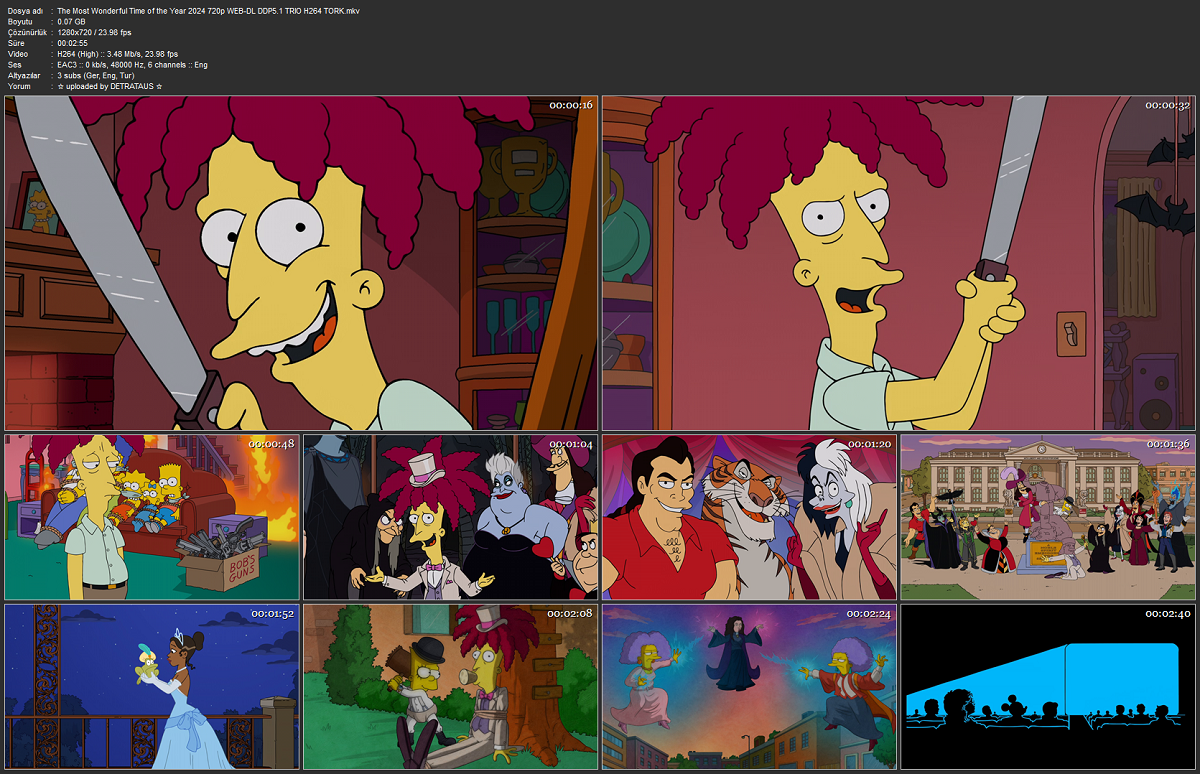Click the 00:01:36 timestamp
Image resolution: width=1200 pixels, height=774 pixels.
tap(1168, 444)
